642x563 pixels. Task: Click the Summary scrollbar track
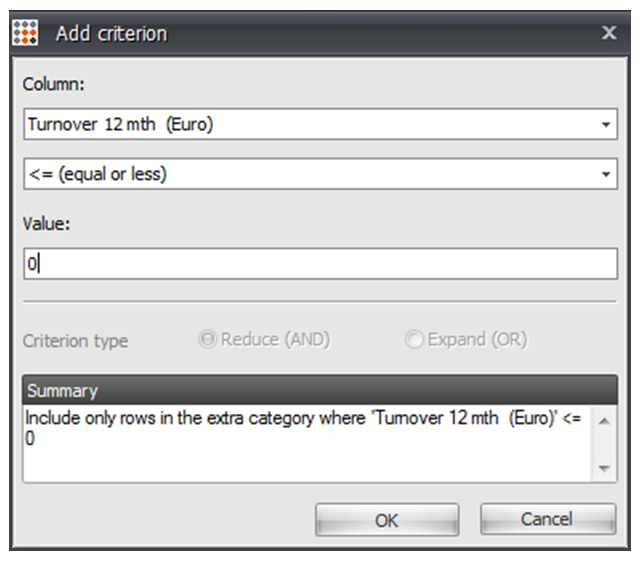[604, 445]
